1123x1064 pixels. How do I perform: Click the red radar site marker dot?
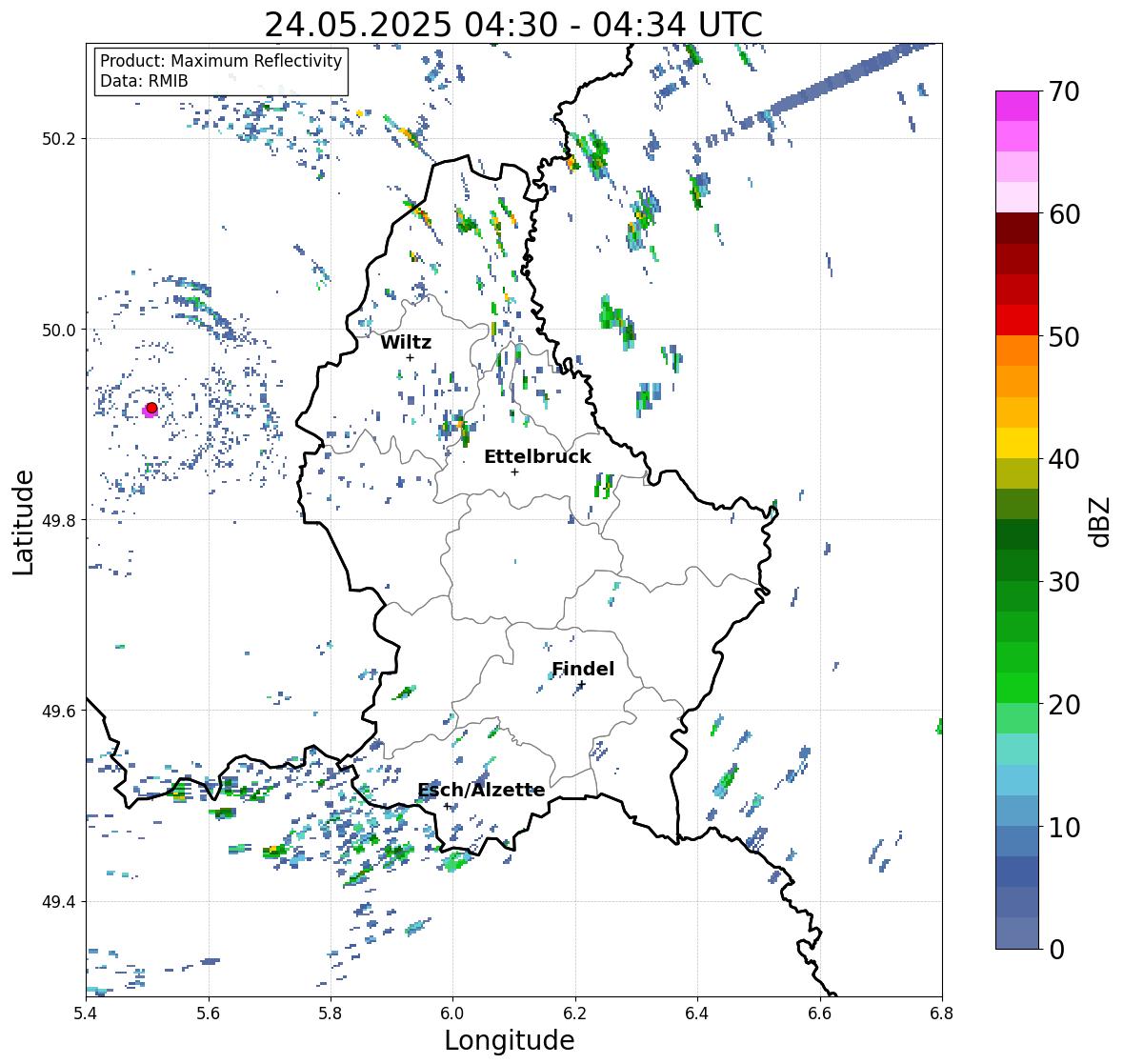pyautogui.click(x=151, y=408)
